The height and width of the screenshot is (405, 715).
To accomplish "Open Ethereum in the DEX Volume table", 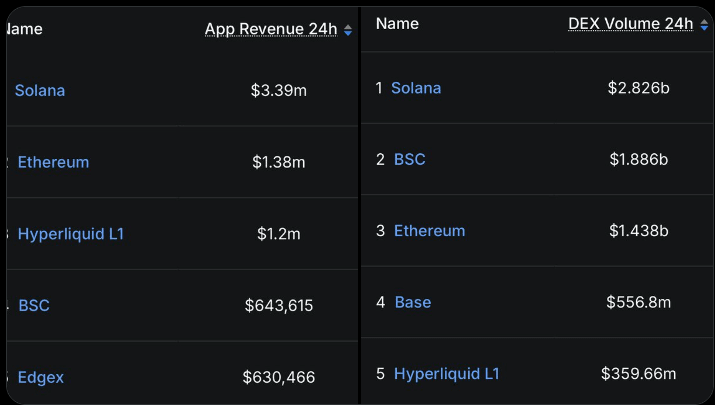I will (x=429, y=231).
